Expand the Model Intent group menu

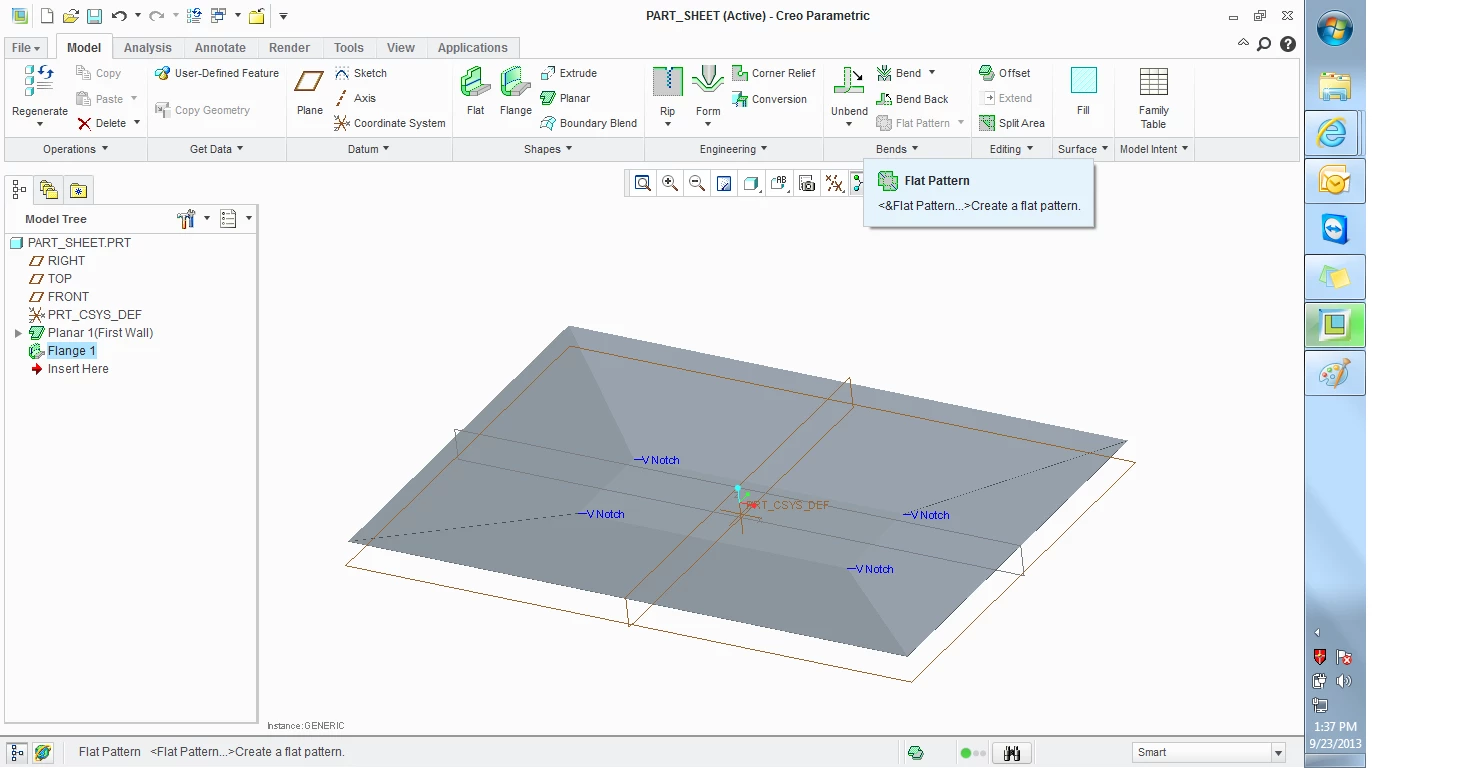pyautogui.click(x=1155, y=149)
